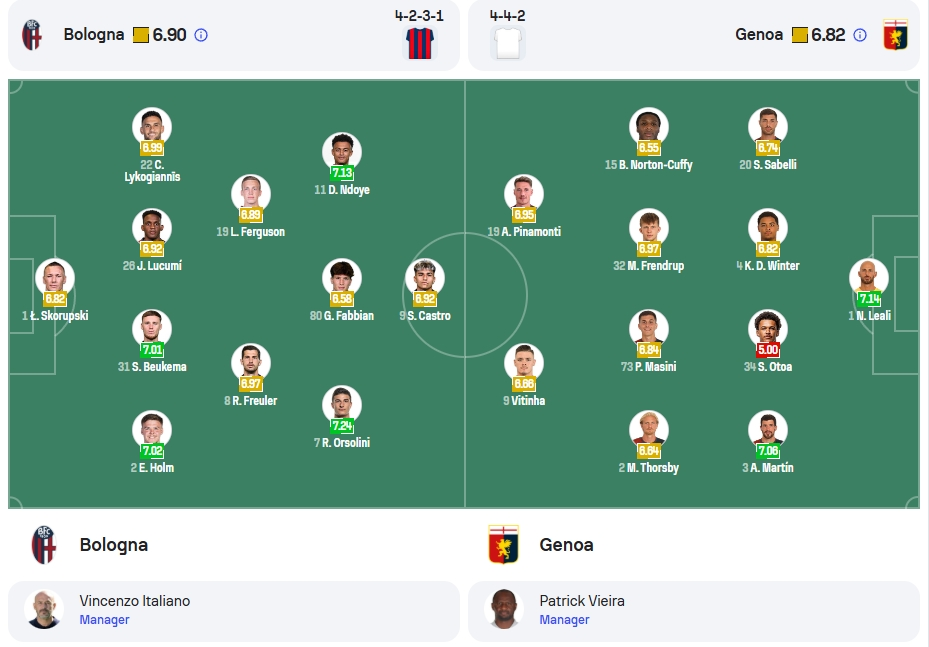Open S. Castro player card
Image resolution: width=929 pixels, height=647 pixels.
pos(425,290)
